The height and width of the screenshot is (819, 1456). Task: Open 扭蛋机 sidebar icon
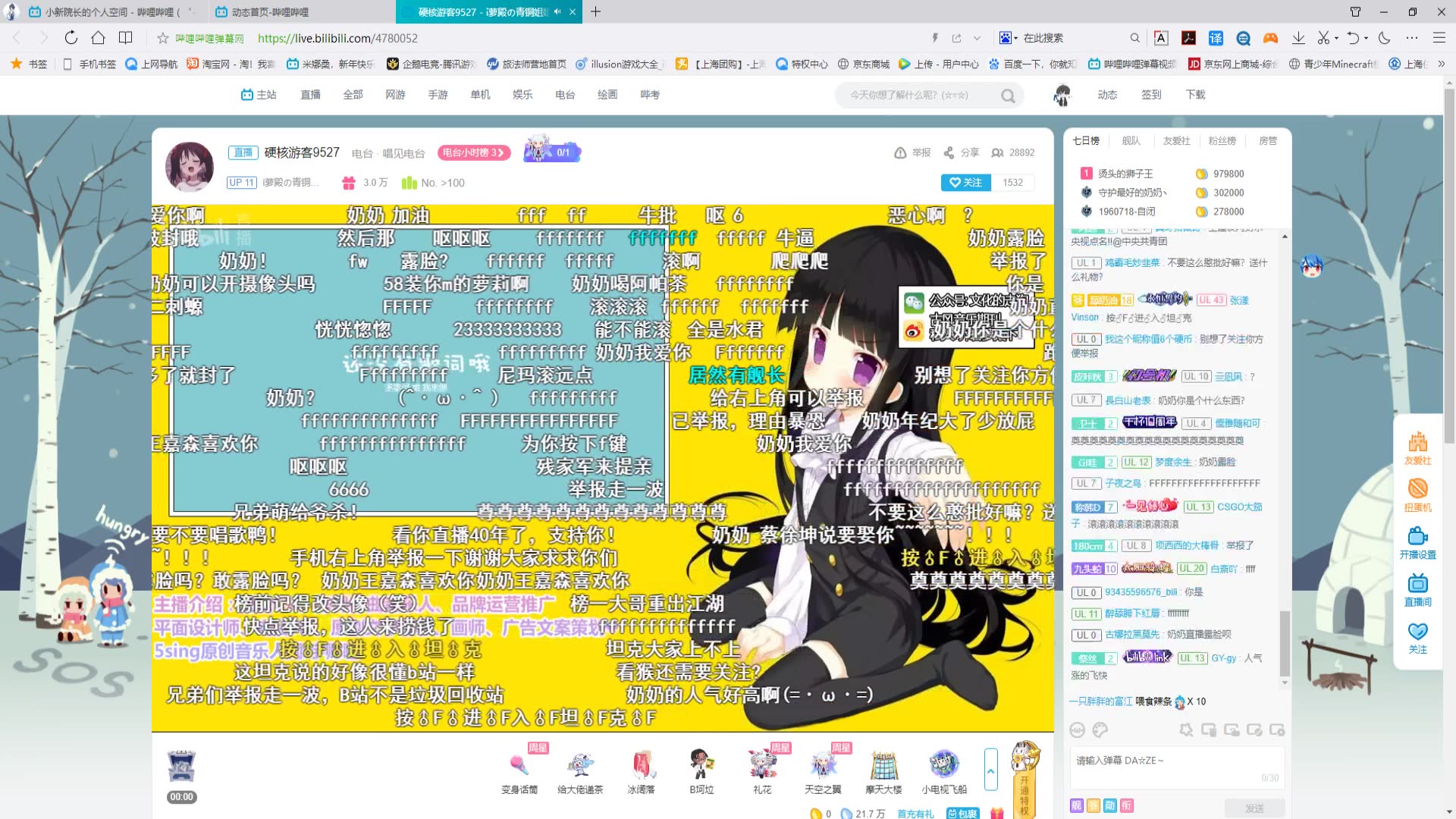tap(1417, 495)
